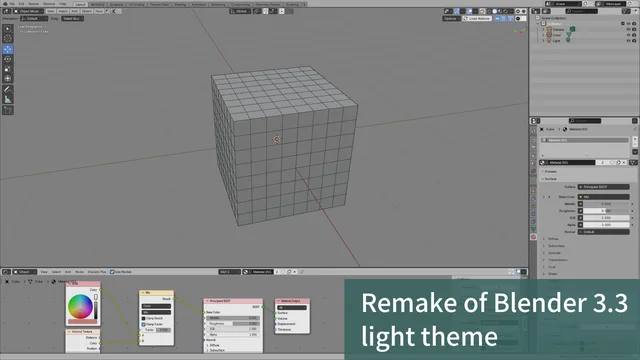Select the Add Cube tool
This screenshot has height=360, width=640.
[x=8, y=110]
